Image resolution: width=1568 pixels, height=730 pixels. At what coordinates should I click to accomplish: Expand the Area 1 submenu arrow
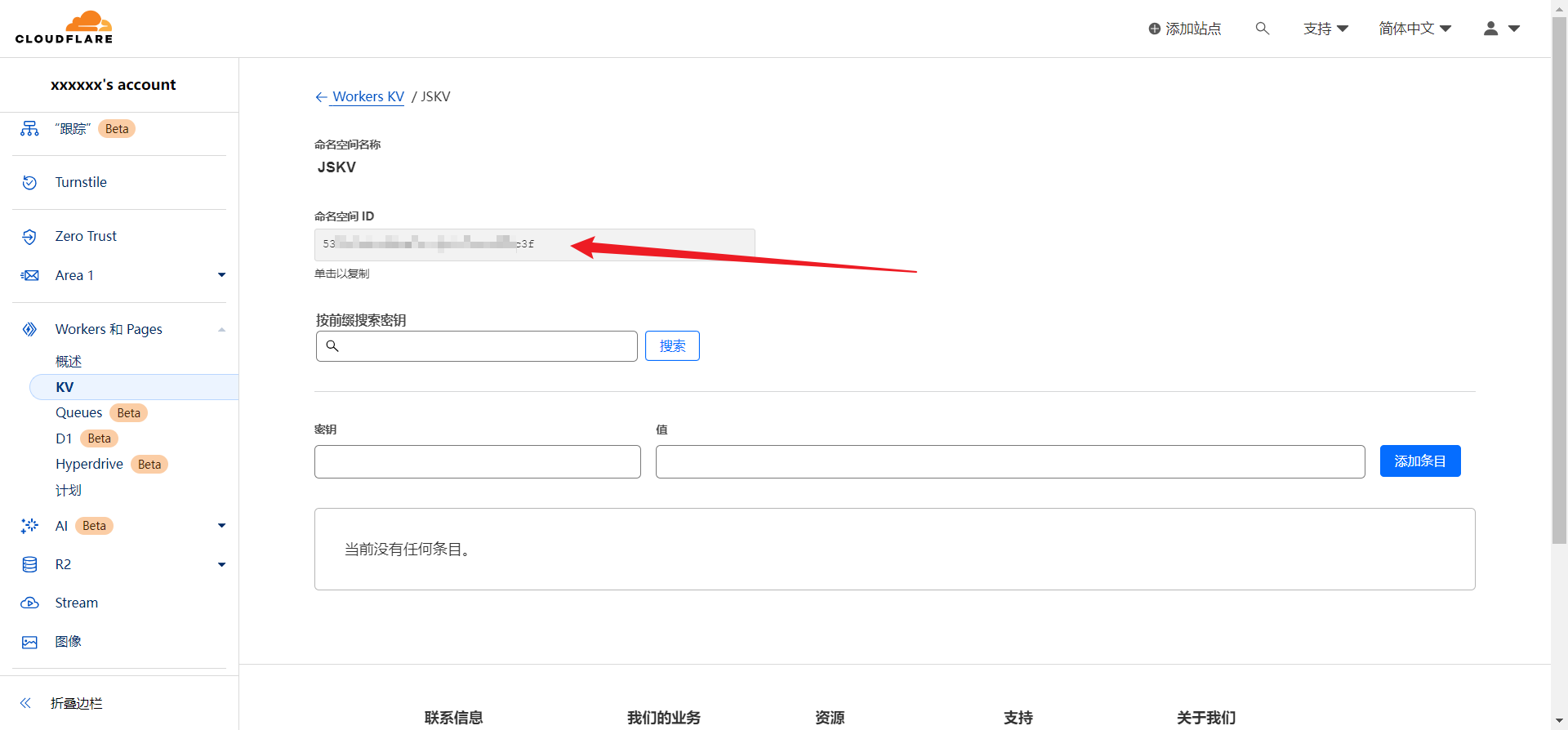coord(221,275)
